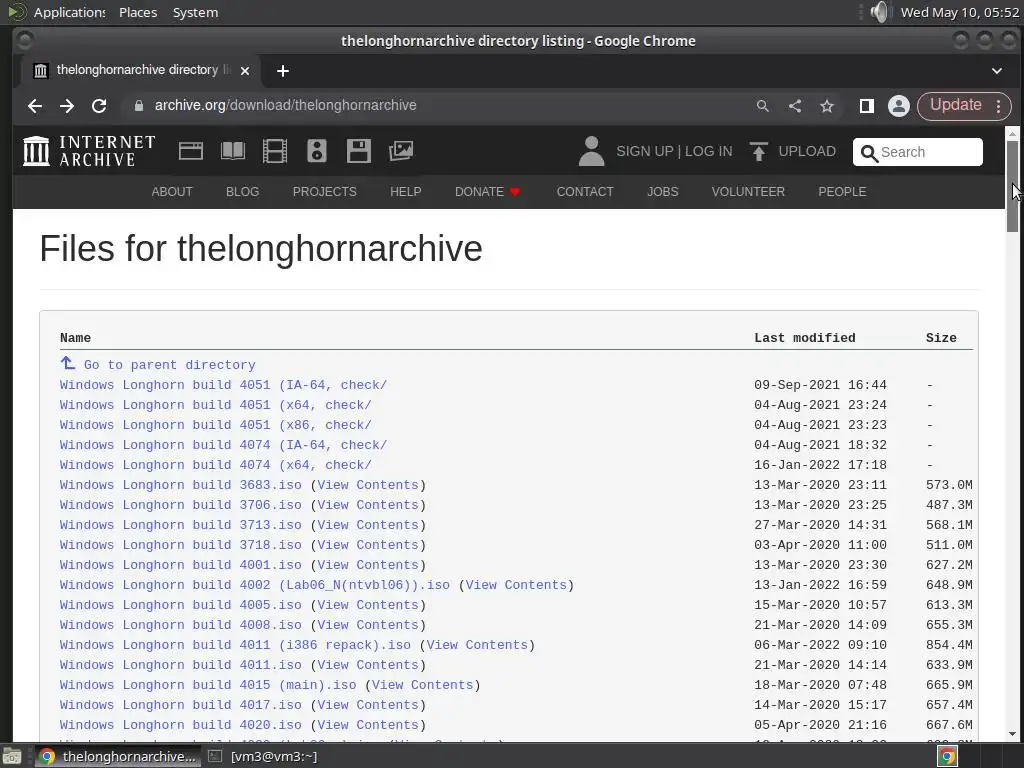
Task: Open the Web (Wayback) icon in Archive nav
Action: 191,151
